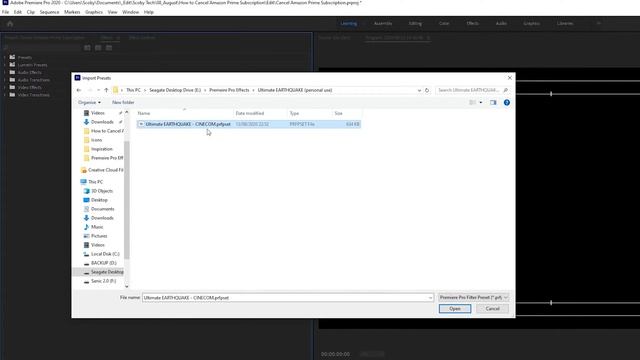
Task: Open the Window menu
Action: (x=130, y=12)
